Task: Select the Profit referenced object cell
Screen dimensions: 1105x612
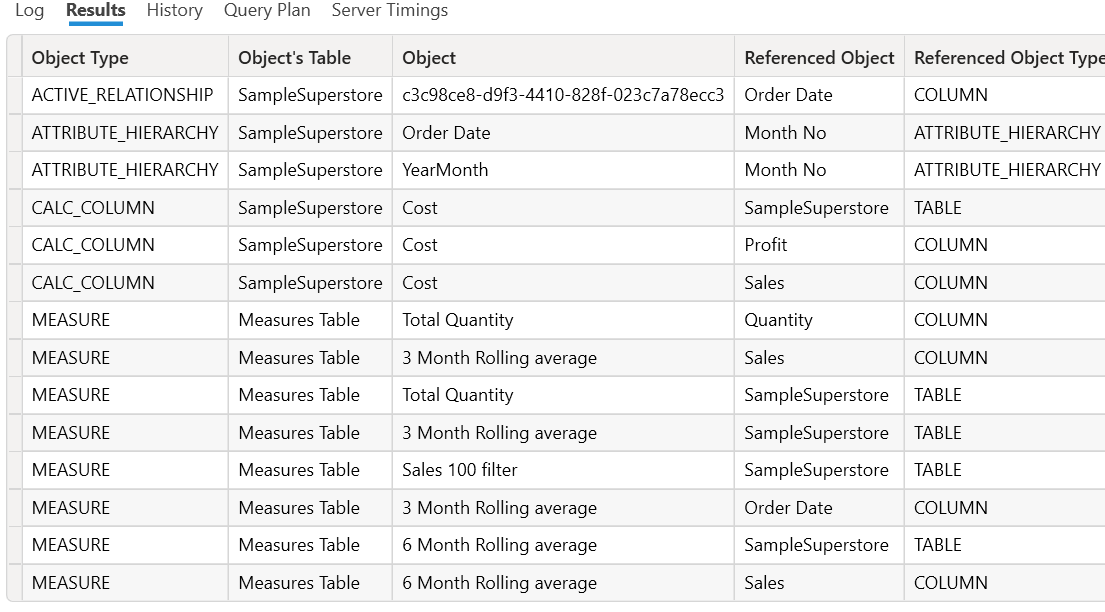Action: click(766, 245)
